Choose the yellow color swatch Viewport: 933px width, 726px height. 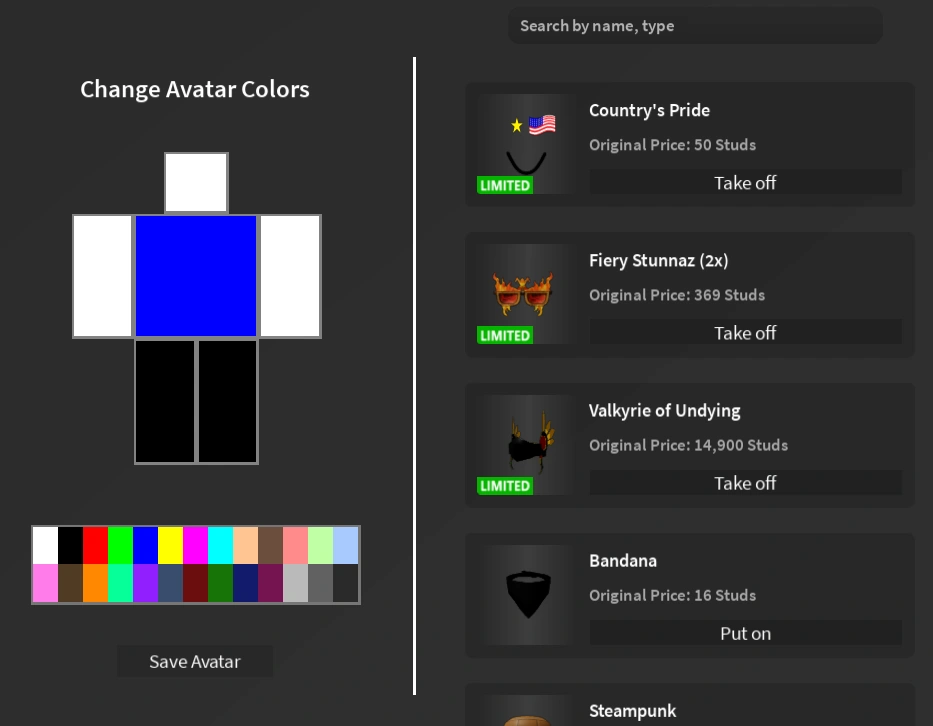(170, 545)
